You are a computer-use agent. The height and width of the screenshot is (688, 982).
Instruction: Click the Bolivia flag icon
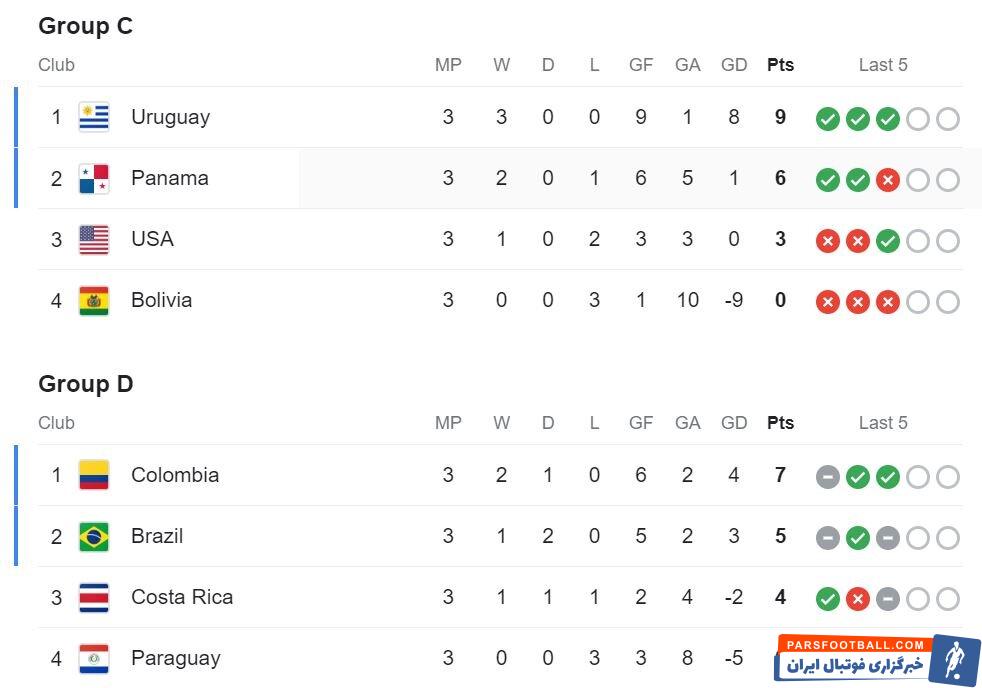pyautogui.click(x=94, y=301)
